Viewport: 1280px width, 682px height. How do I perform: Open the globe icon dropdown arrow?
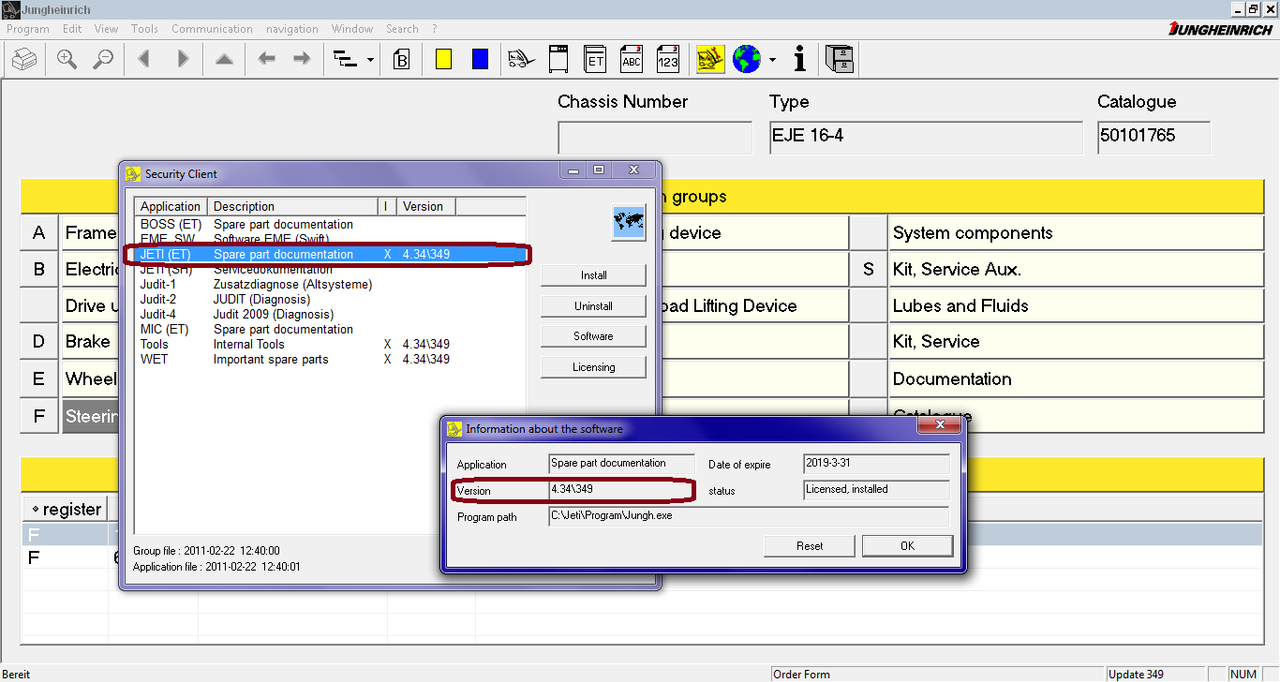click(772, 60)
